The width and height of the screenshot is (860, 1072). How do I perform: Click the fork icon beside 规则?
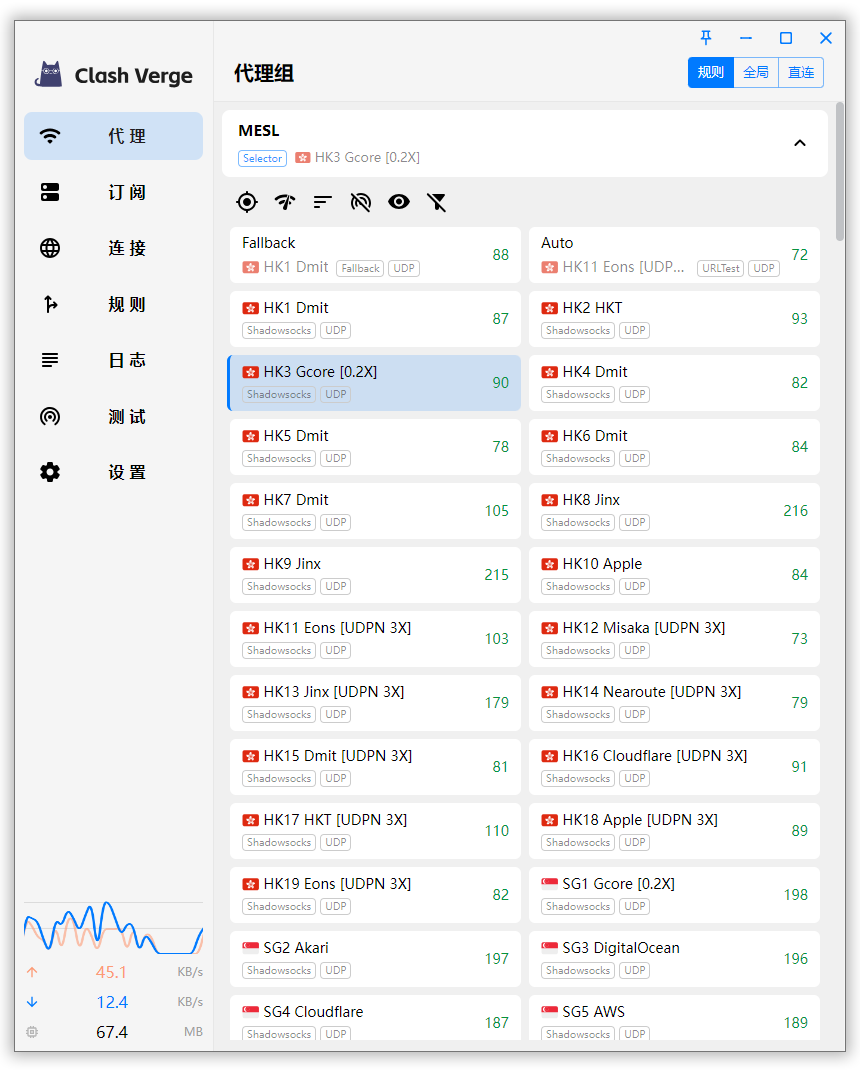[50, 304]
